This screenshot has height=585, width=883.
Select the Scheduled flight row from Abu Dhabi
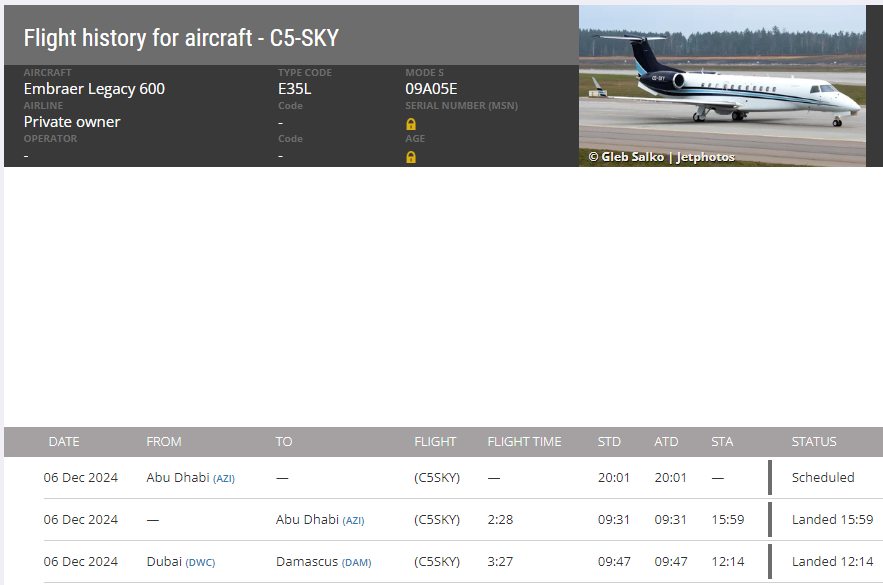coord(463,477)
